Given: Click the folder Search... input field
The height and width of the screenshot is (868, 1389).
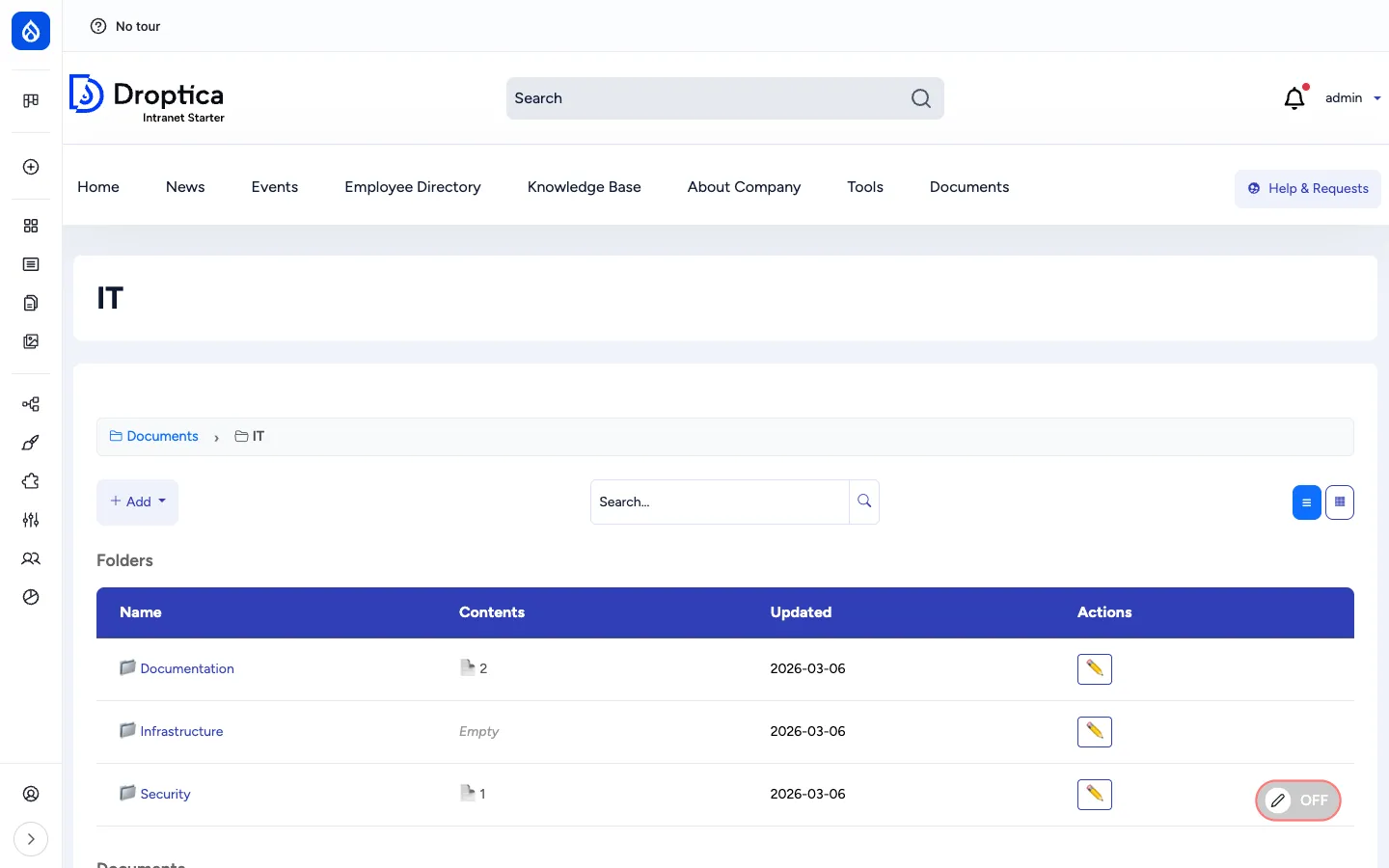Looking at the screenshot, I should 720,502.
